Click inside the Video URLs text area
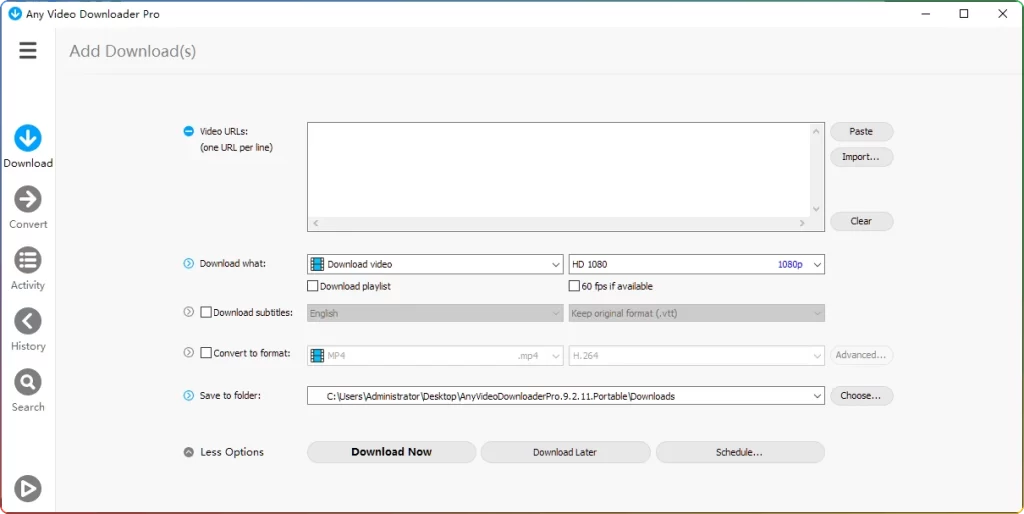 (x=558, y=170)
